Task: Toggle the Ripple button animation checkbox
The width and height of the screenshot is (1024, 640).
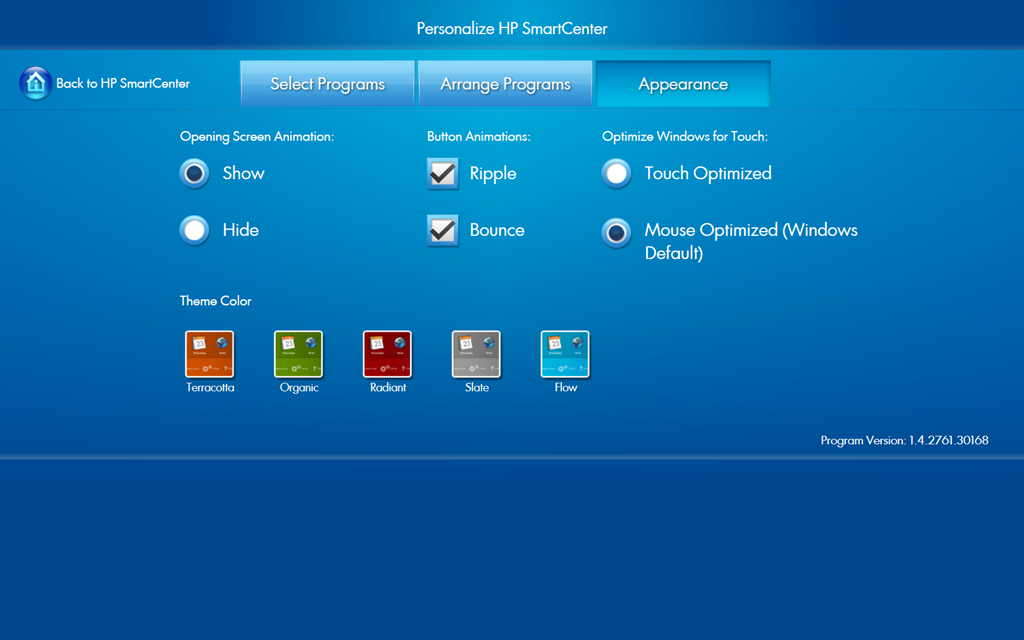Action: pos(443,174)
